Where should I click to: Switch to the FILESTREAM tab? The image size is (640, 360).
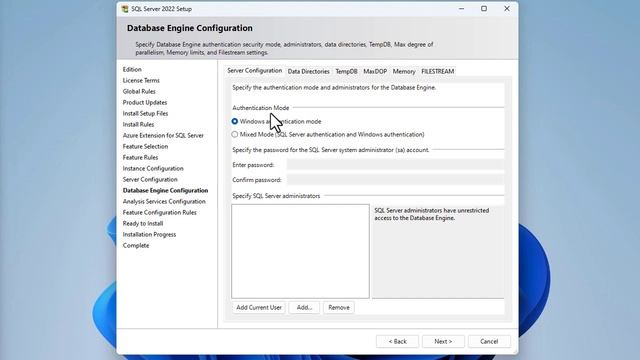438,71
